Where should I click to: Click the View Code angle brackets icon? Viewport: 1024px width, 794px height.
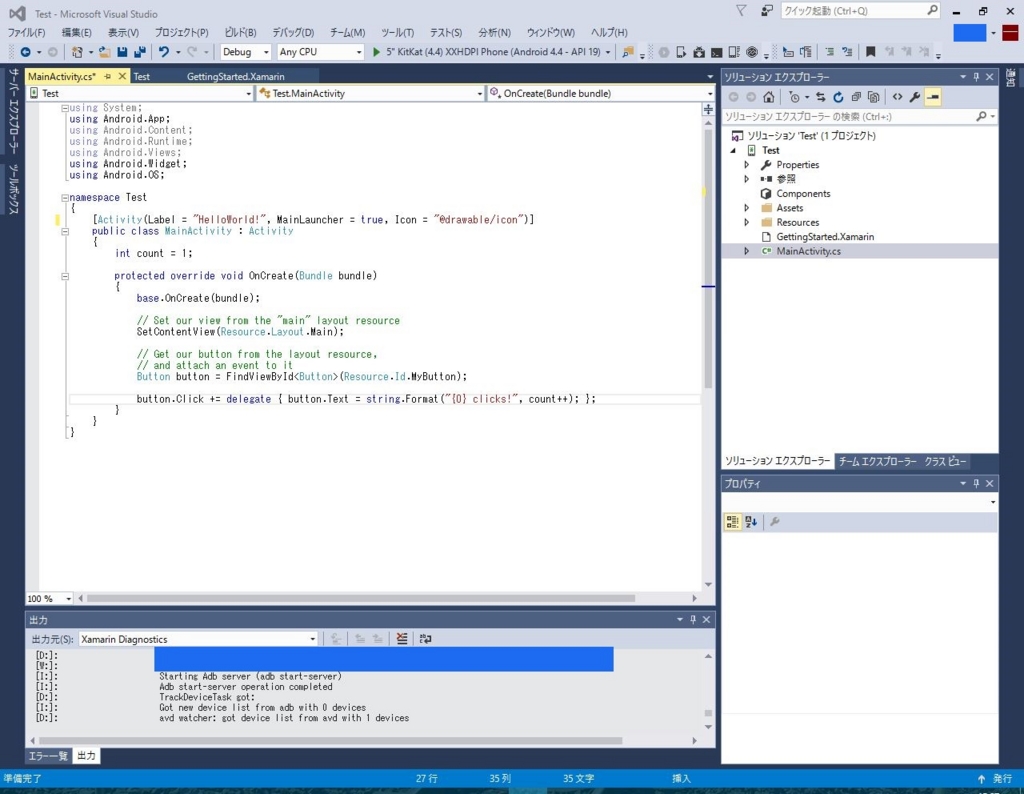coord(897,97)
